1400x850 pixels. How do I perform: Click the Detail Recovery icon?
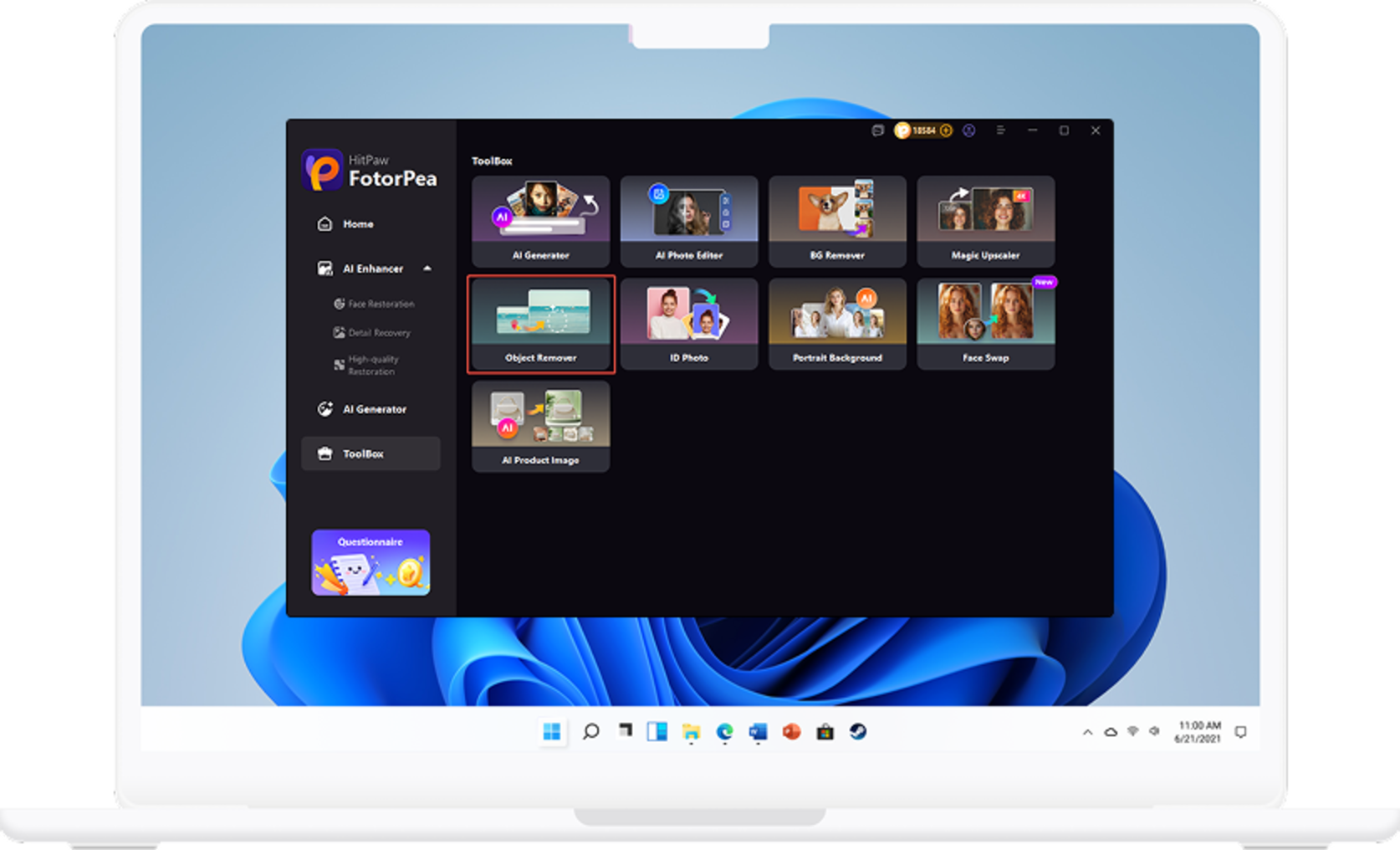coord(339,333)
